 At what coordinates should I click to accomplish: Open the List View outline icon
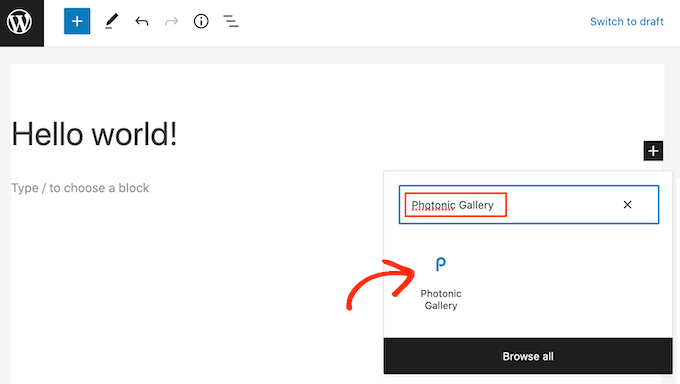pyautogui.click(x=231, y=21)
